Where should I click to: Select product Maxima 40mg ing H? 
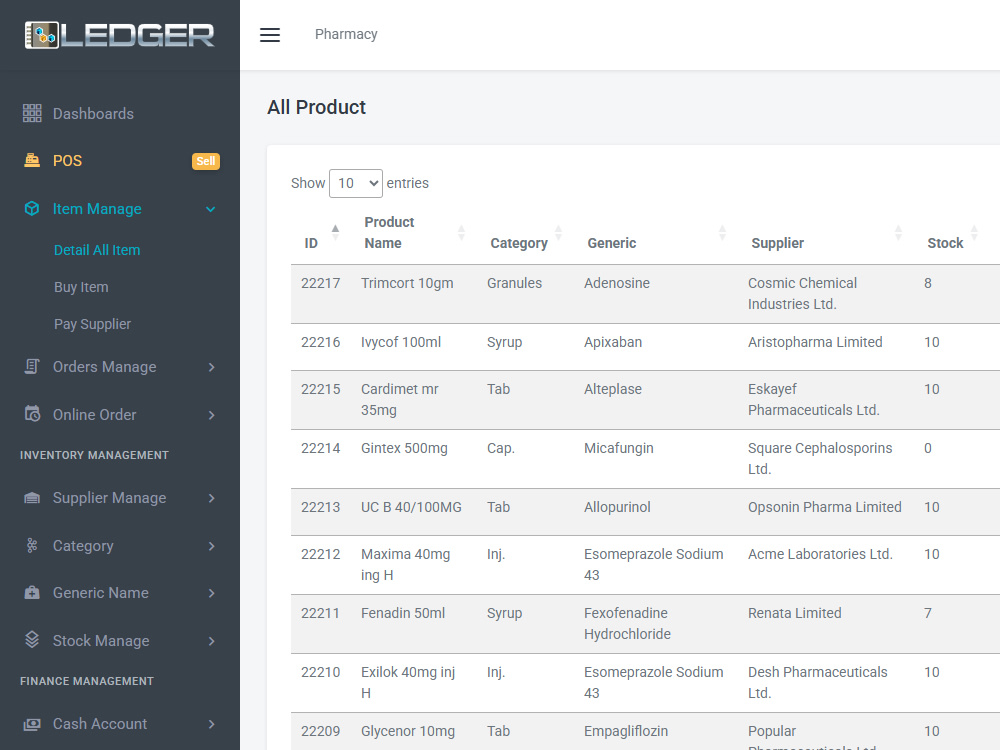click(406, 564)
